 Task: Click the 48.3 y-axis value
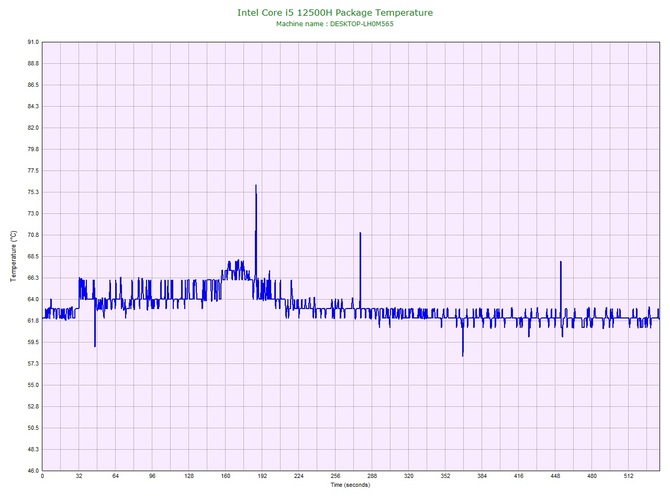33,449
